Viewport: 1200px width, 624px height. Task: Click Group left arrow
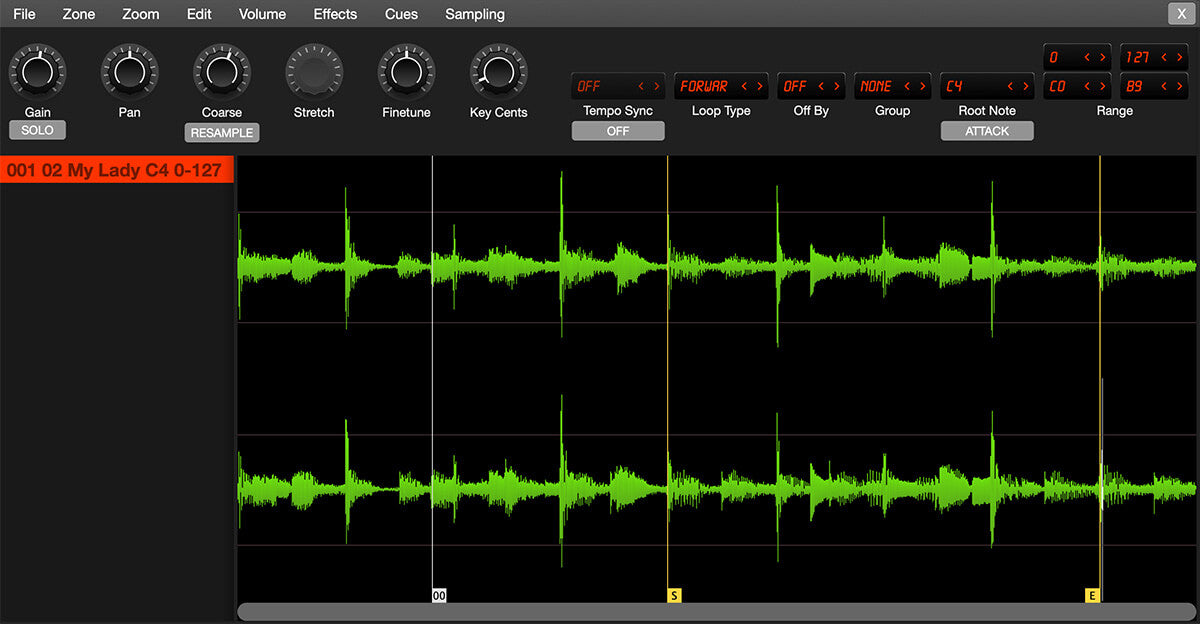click(907, 87)
